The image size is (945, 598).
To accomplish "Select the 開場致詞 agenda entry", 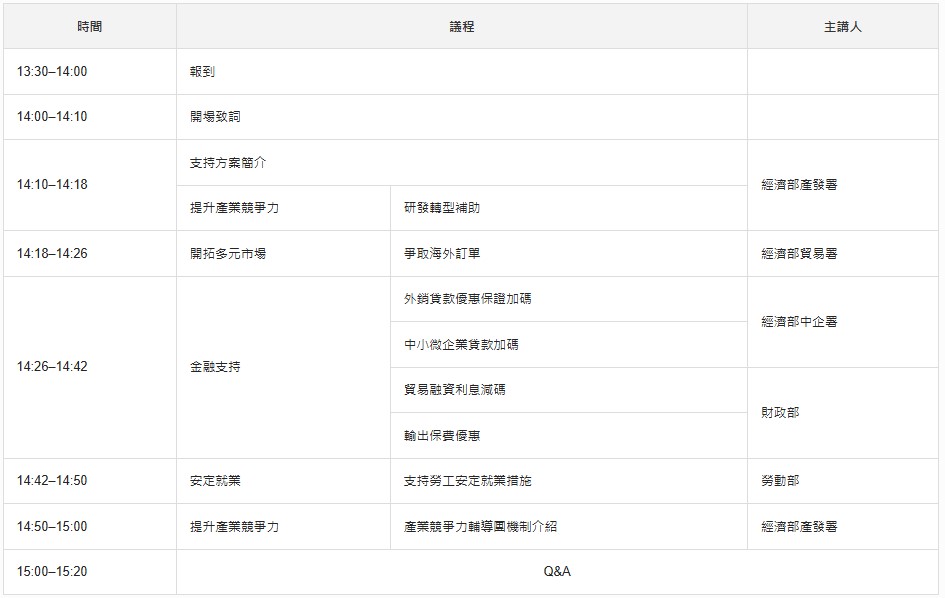I will point(215,117).
